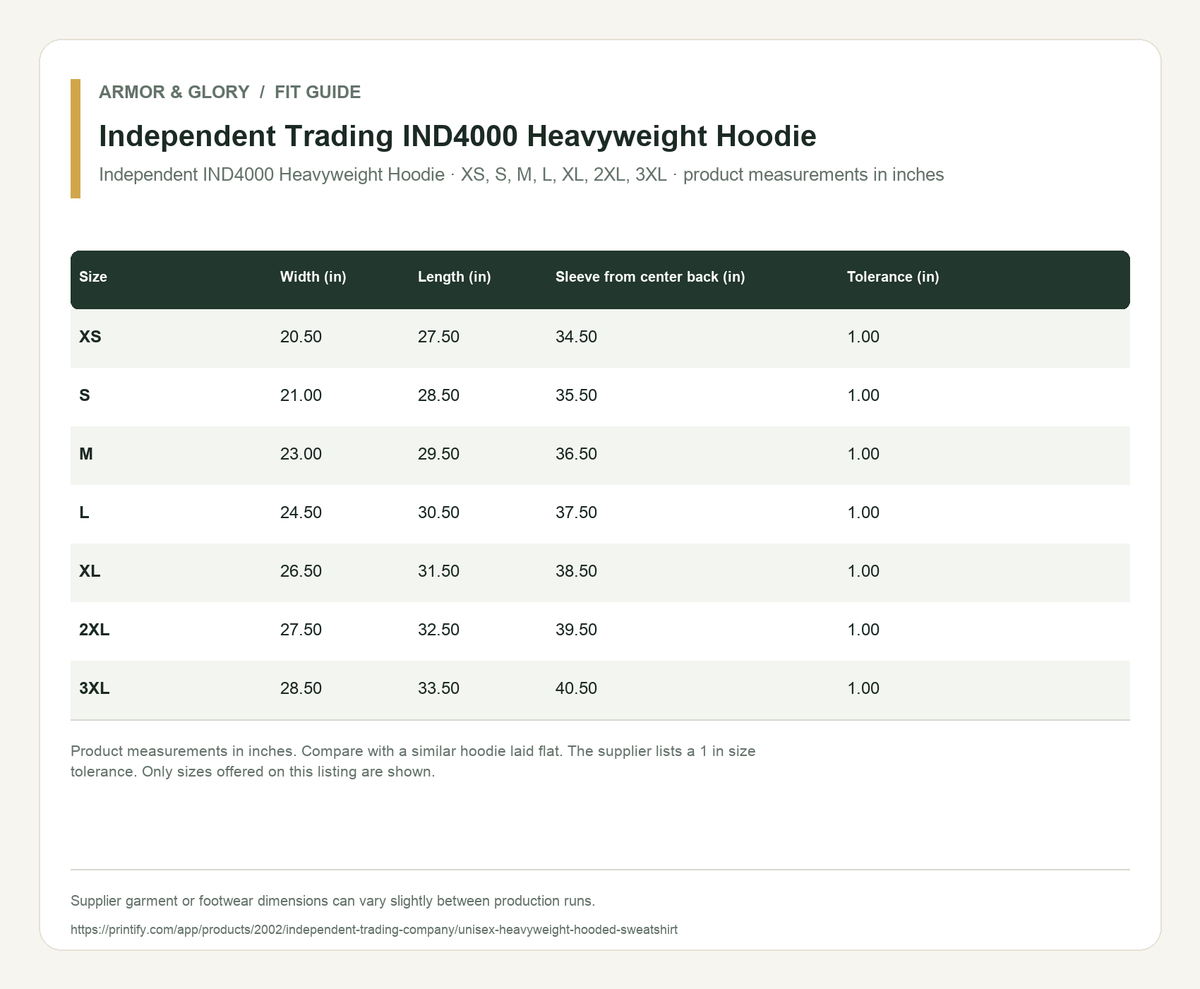1200x989 pixels.
Task: Select the tolerance value 1.00 in the XL row
Action: (863, 571)
